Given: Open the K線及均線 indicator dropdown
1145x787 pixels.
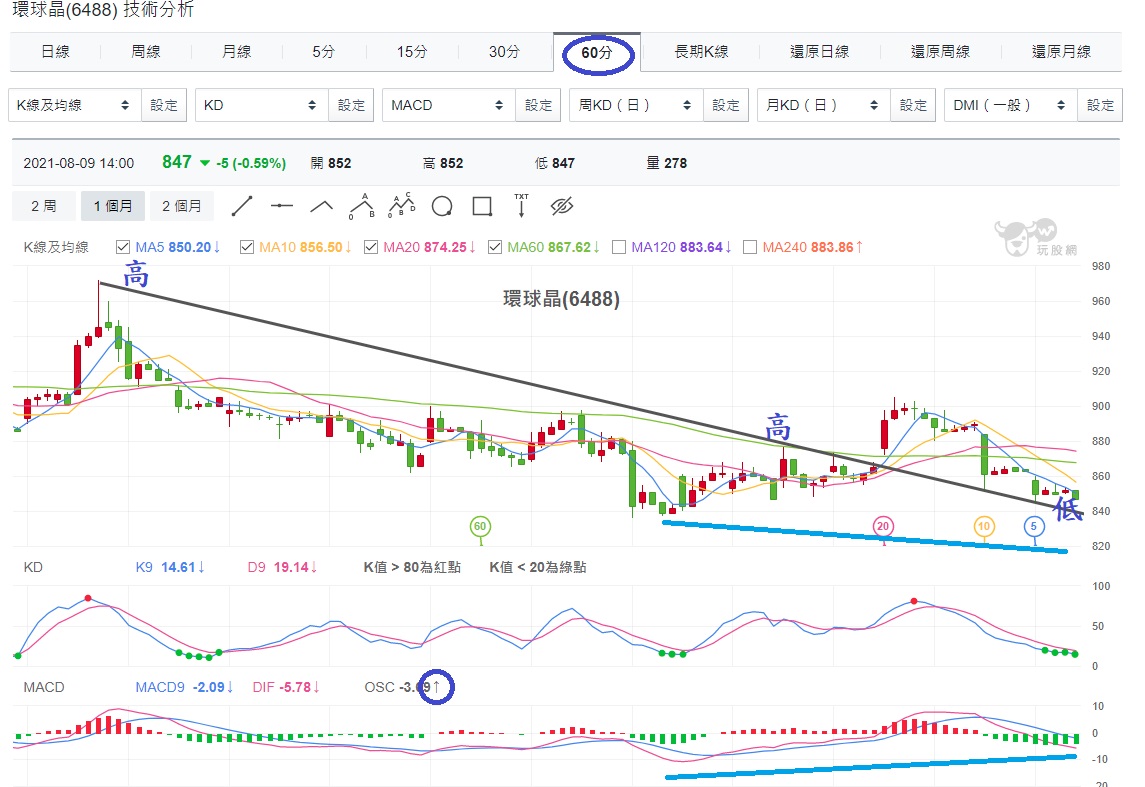Looking at the screenshot, I should tap(74, 105).
